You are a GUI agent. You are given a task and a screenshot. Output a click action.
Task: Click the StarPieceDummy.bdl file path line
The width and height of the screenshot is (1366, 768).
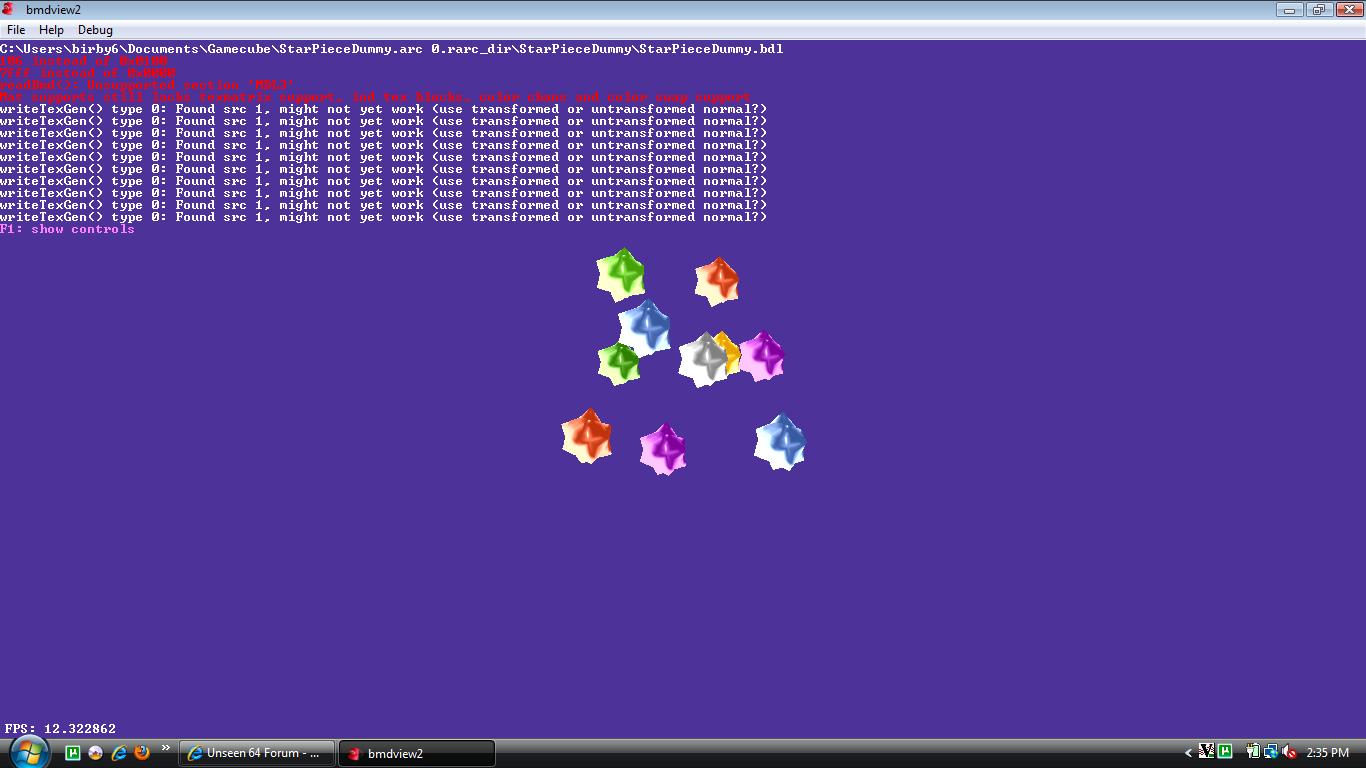(x=391, y=49)
